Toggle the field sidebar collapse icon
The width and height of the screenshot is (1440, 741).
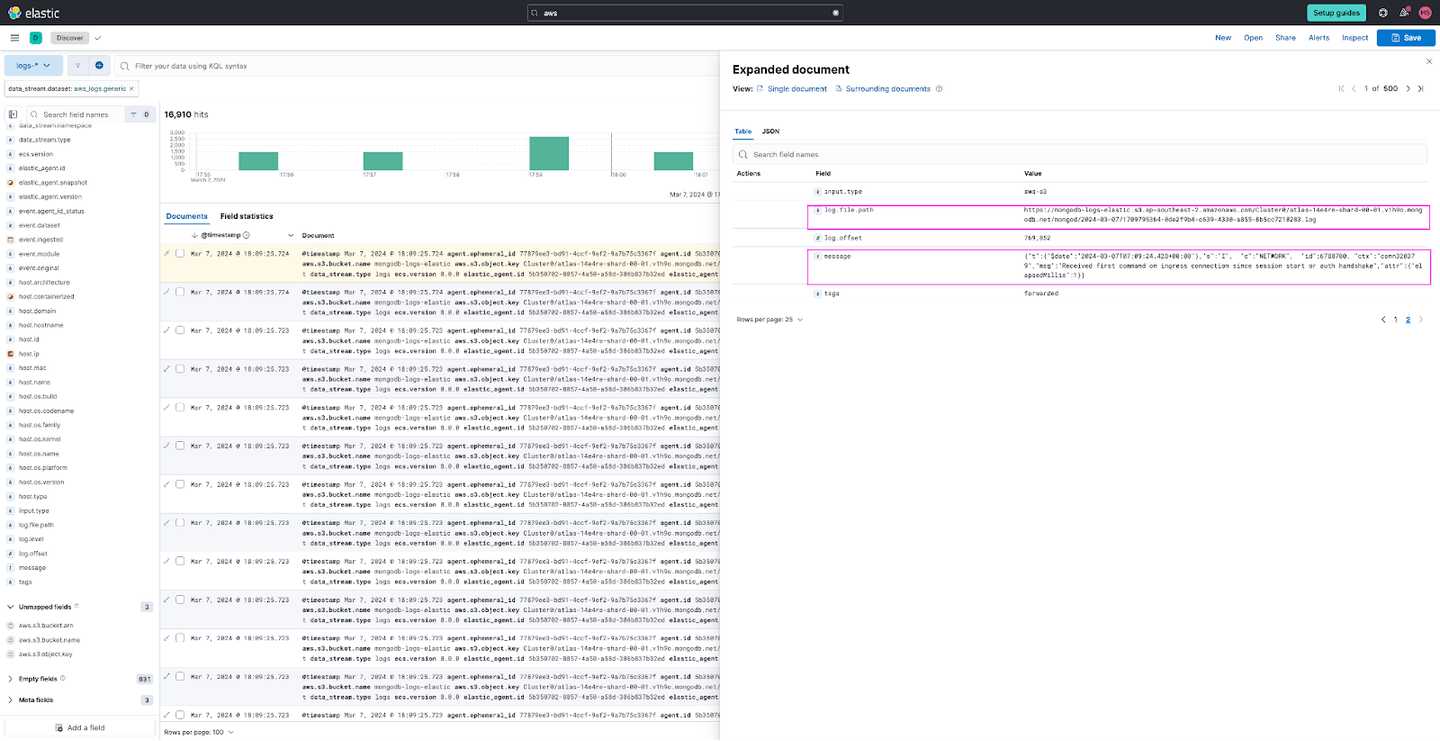[x=13, y=115]
